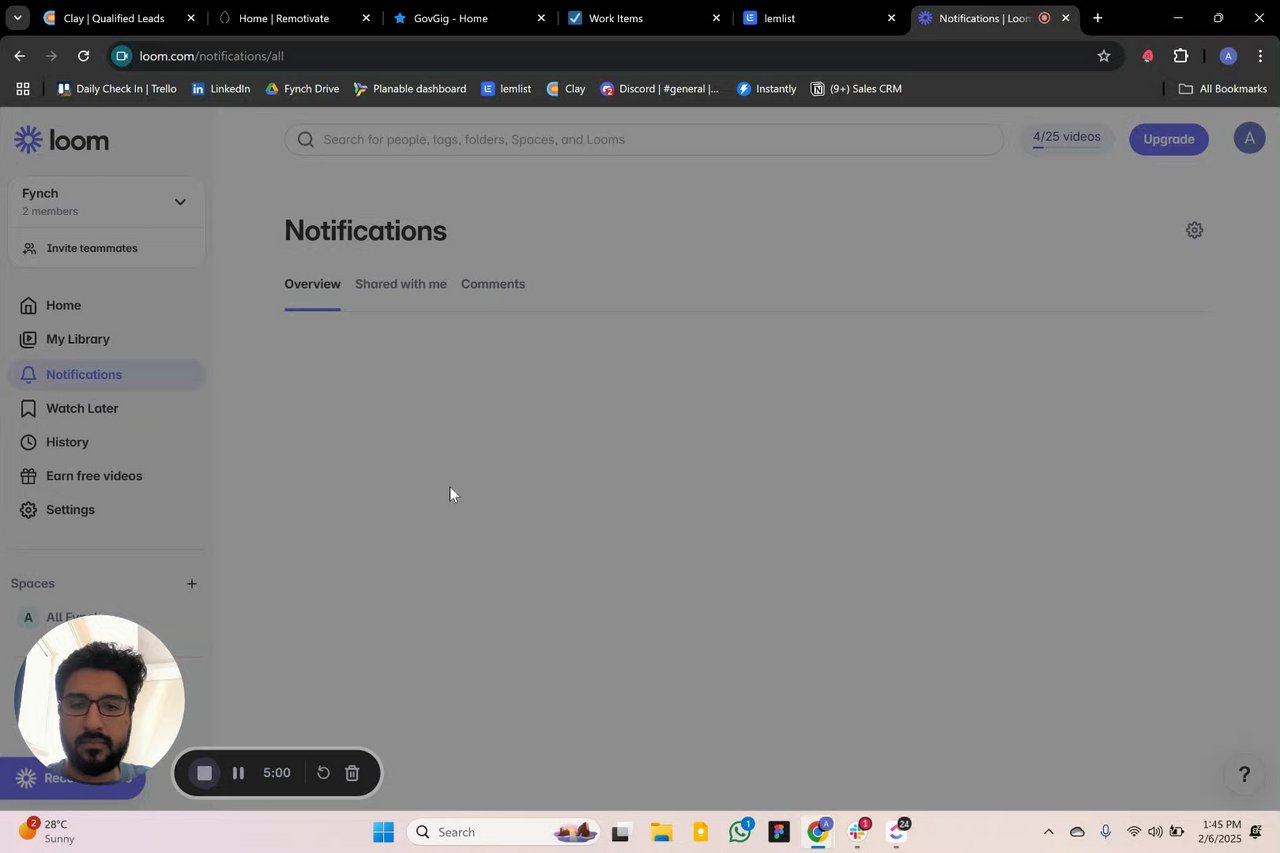1280x853 pixels.
Task: Open Figma from taskbar
Action: click(x=779, y=832)
